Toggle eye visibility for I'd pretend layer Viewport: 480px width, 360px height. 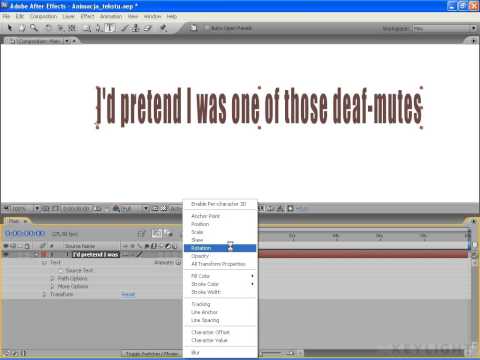[6, 254]
